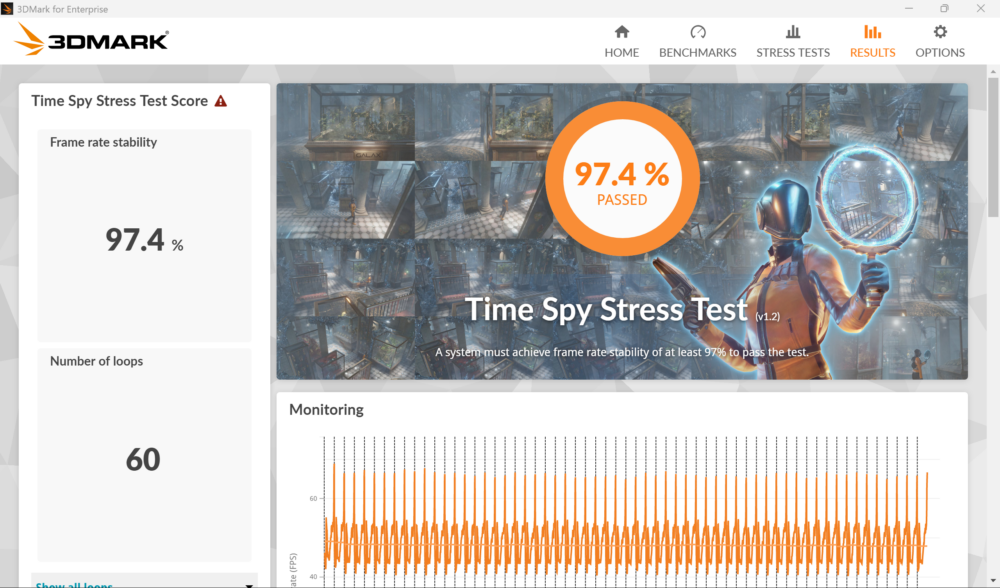The image size is (1000, 588).
Task: Click the (v1.2) version label
Action: pos(767,316)
